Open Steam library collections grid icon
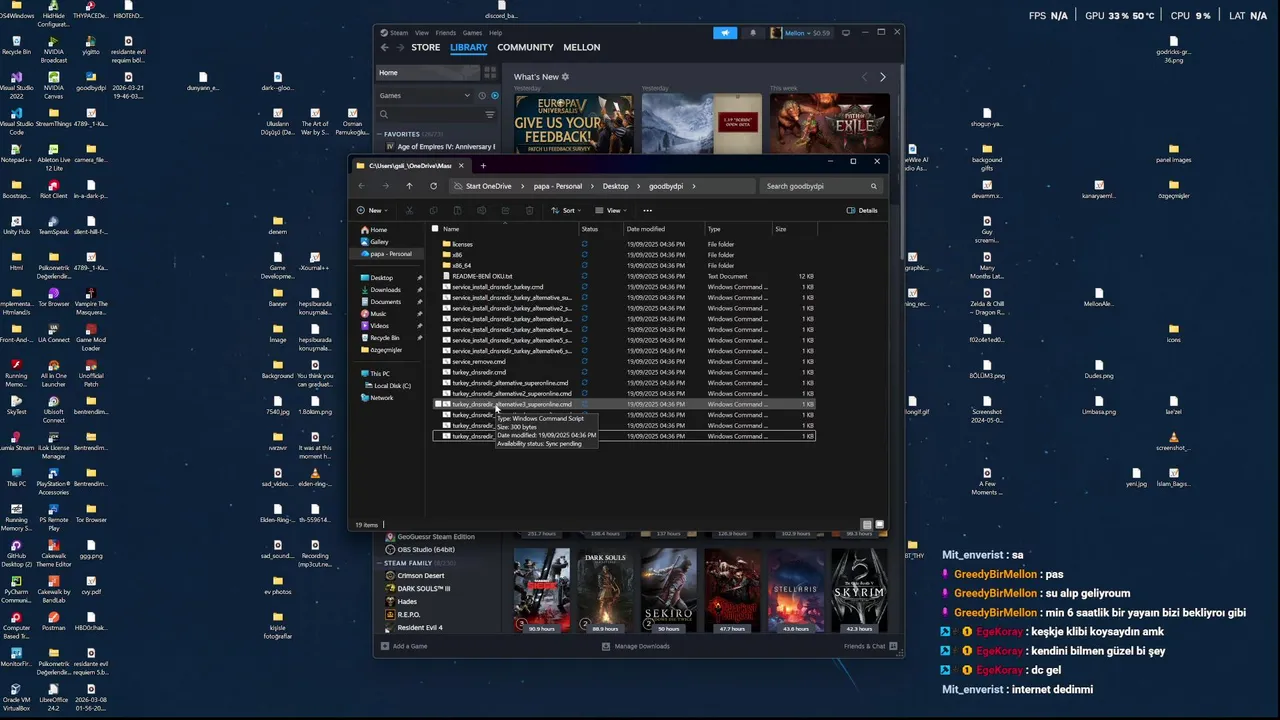Screen dimensions: 1280x720 [x=490, y=72]
